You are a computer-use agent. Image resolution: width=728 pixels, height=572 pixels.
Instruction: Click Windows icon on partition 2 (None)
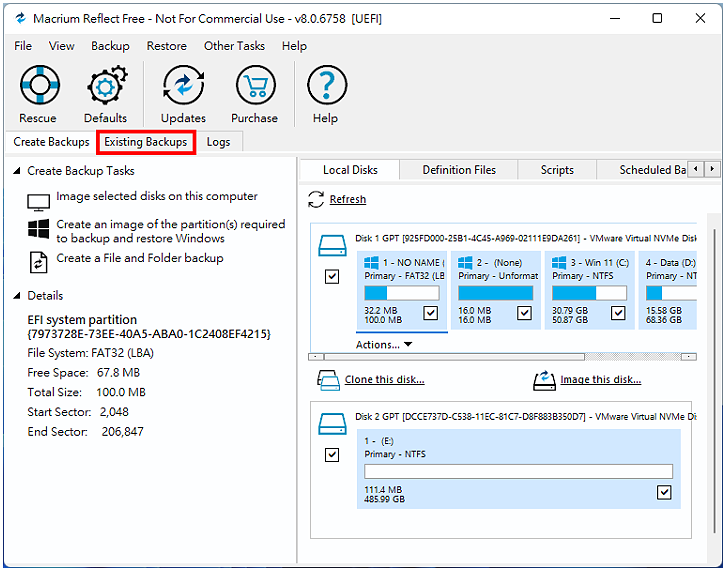coord(465,263)
